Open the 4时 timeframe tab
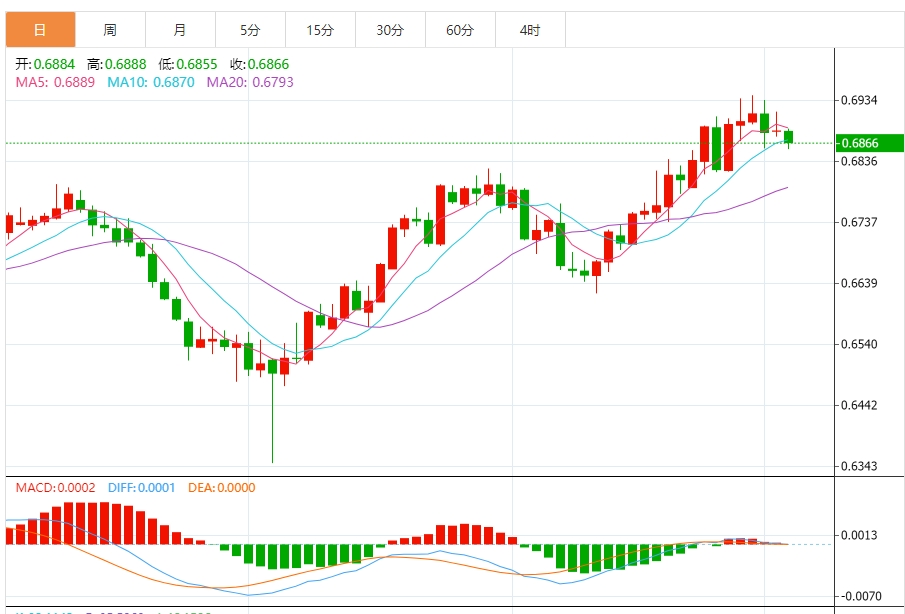The height and width of the screenshot is (614, 905). [x=530, y=30]
